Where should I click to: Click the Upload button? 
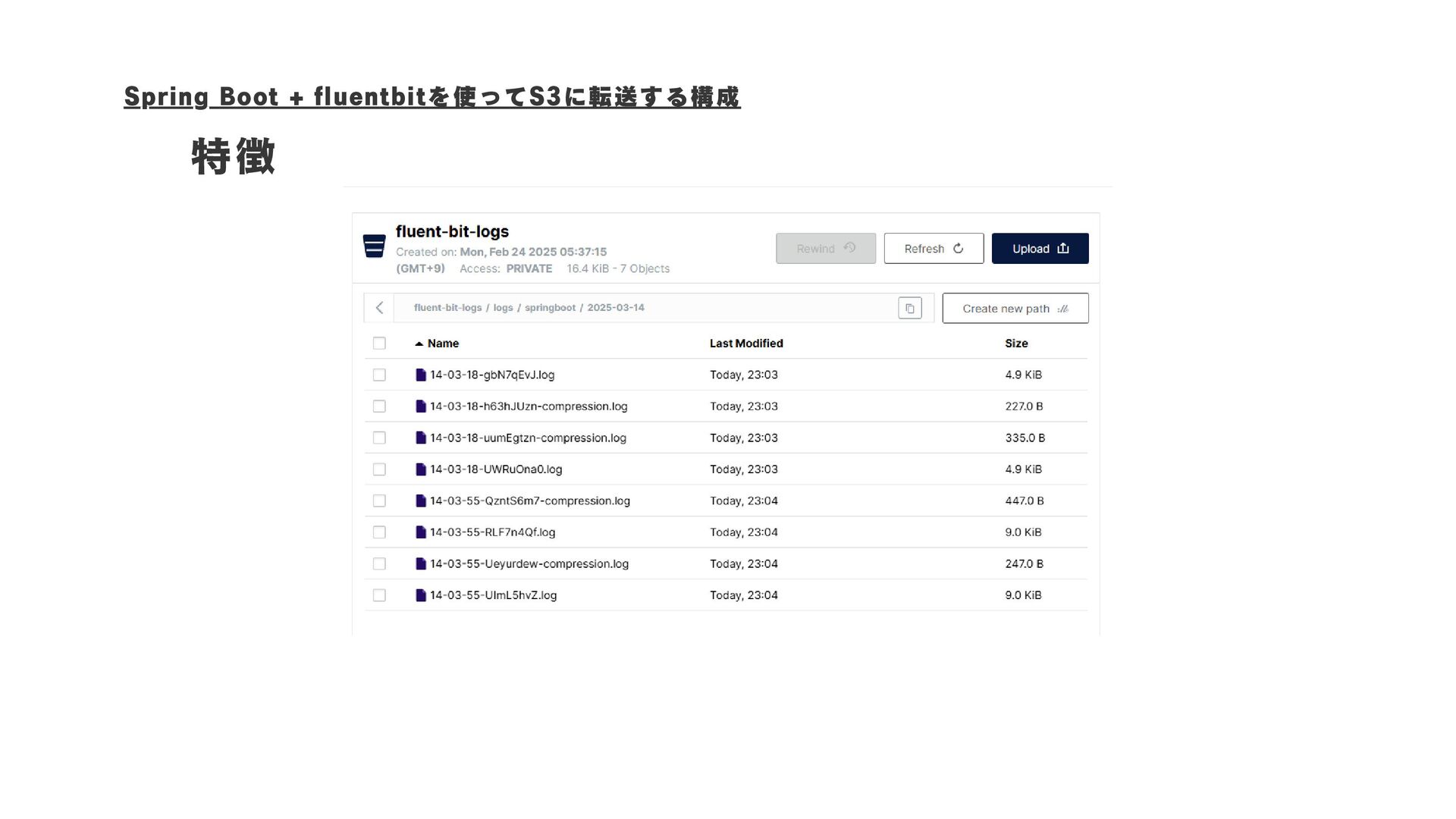coord(1040,248)
